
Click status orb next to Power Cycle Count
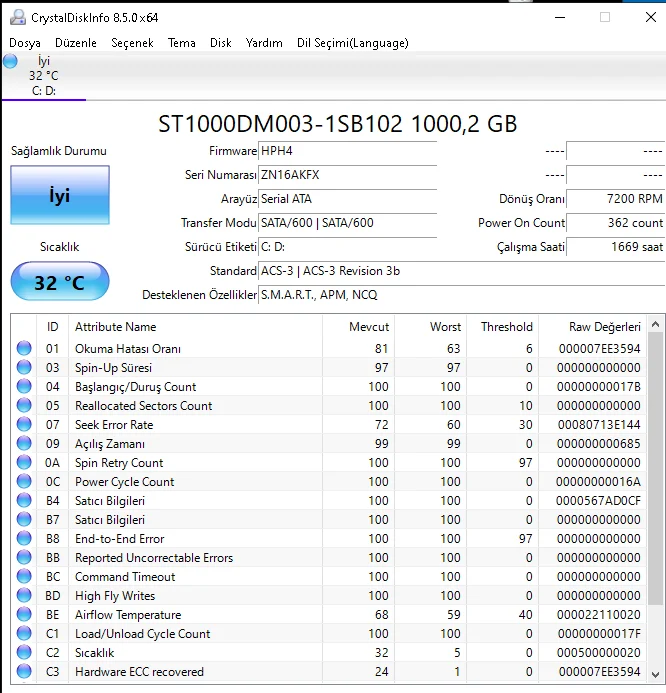(x=24, y=482)
